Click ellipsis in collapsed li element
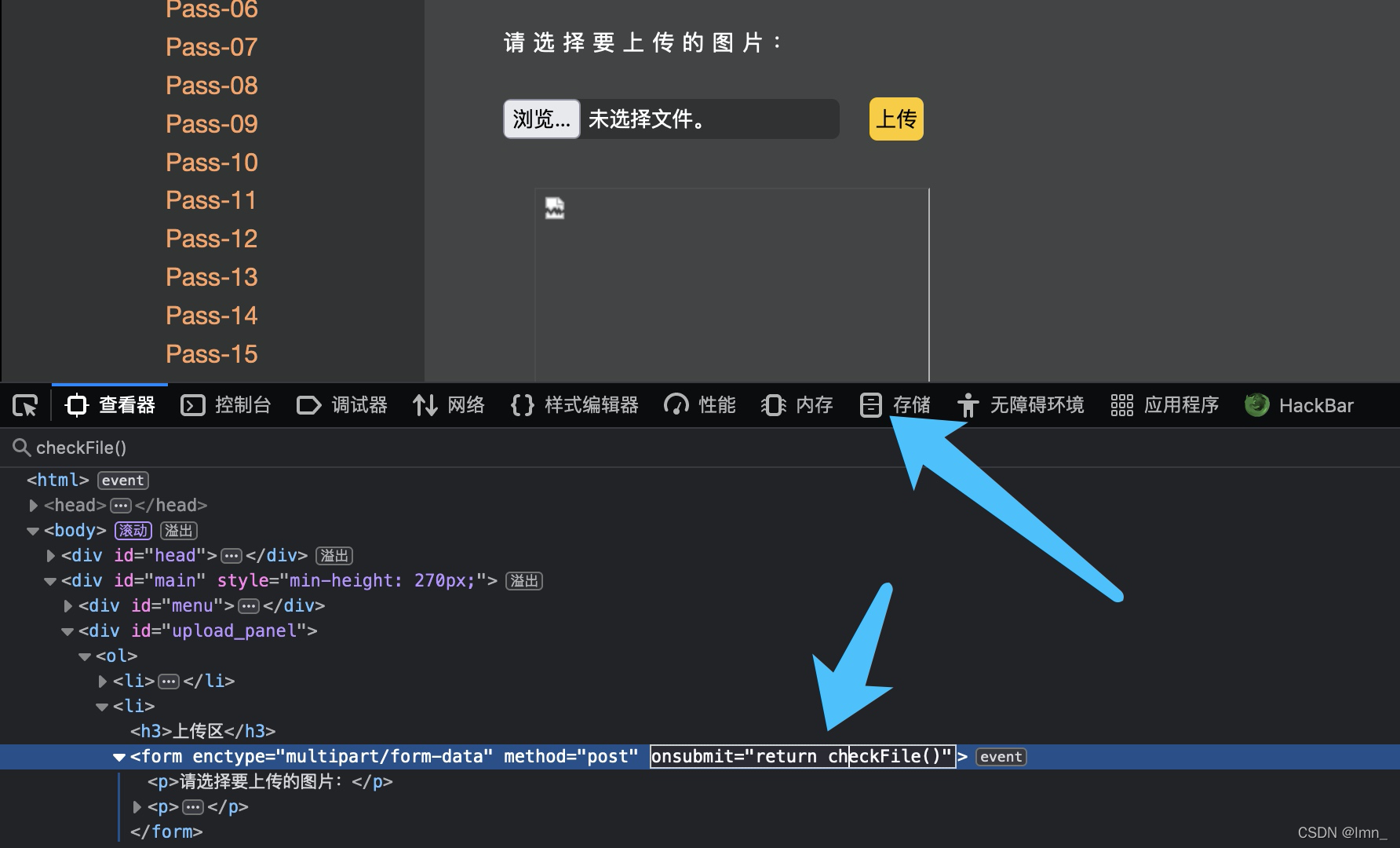This screenshot has height=848, width=1400. pos(169,682)
